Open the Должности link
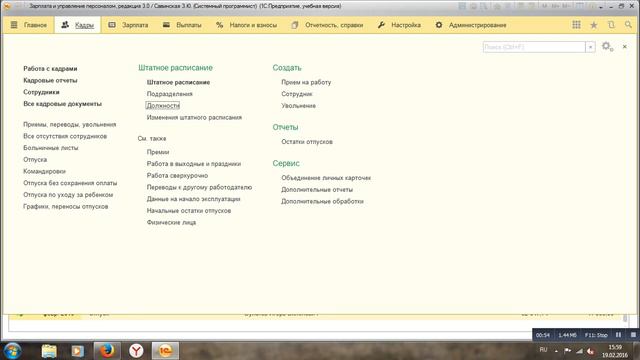This screenshot has height=360, width=640. (x=163, y=106)
